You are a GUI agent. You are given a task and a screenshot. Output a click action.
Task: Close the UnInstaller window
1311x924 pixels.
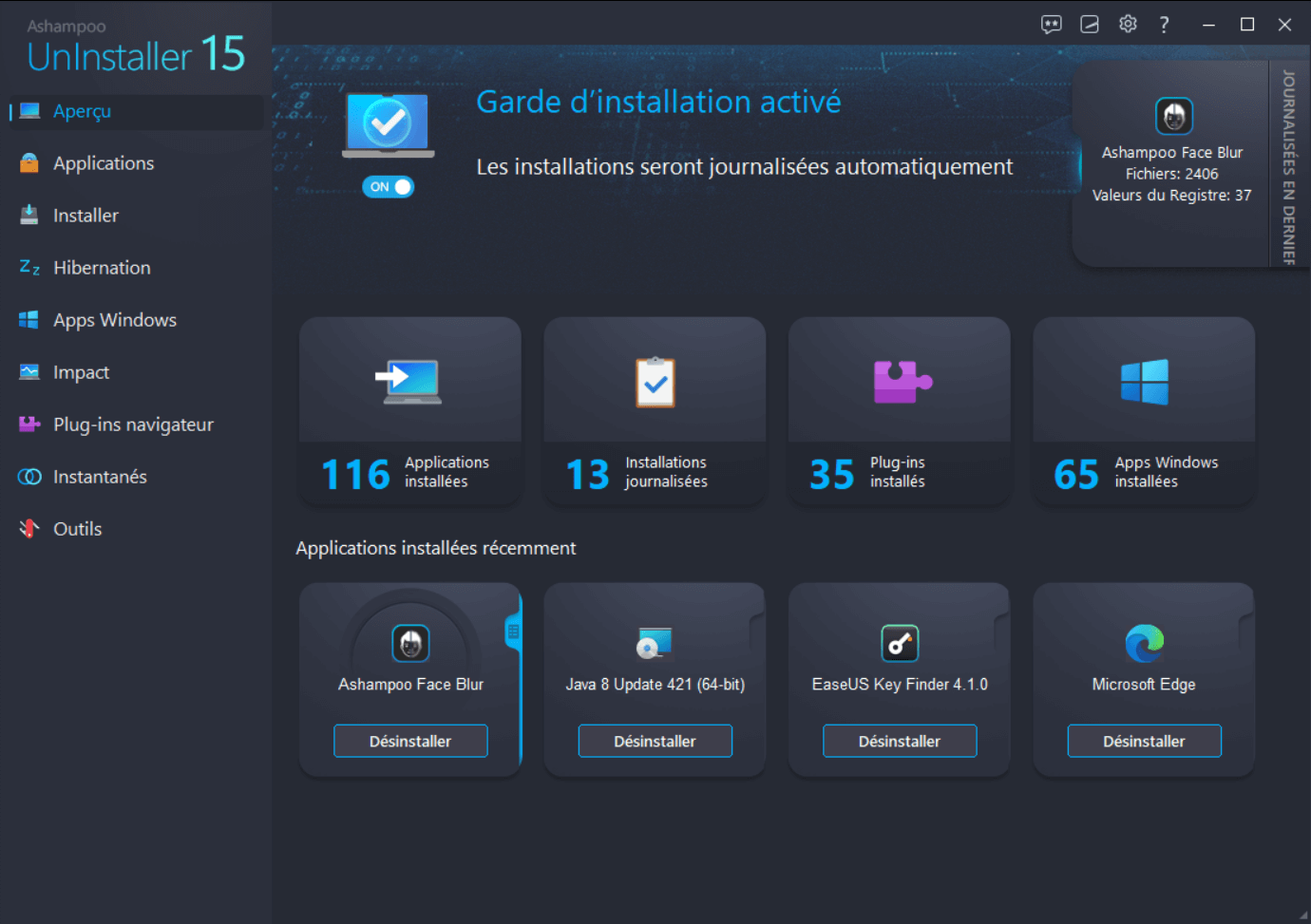click(1284, 25)
